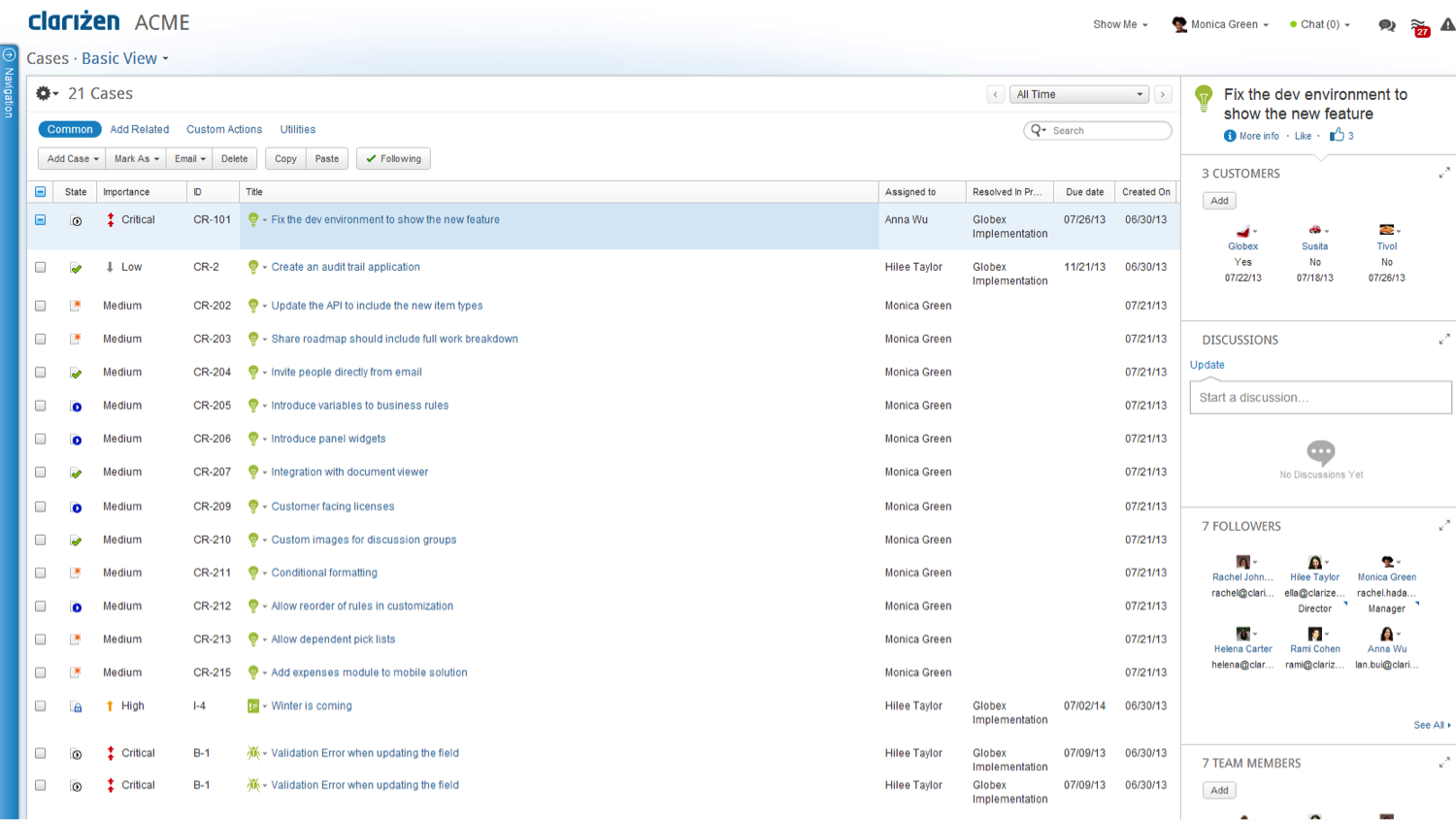Viewport: 1456px width, 820px height.
Task: Switch to the Custom Actions tab
Action: click(x=224, y=129)
